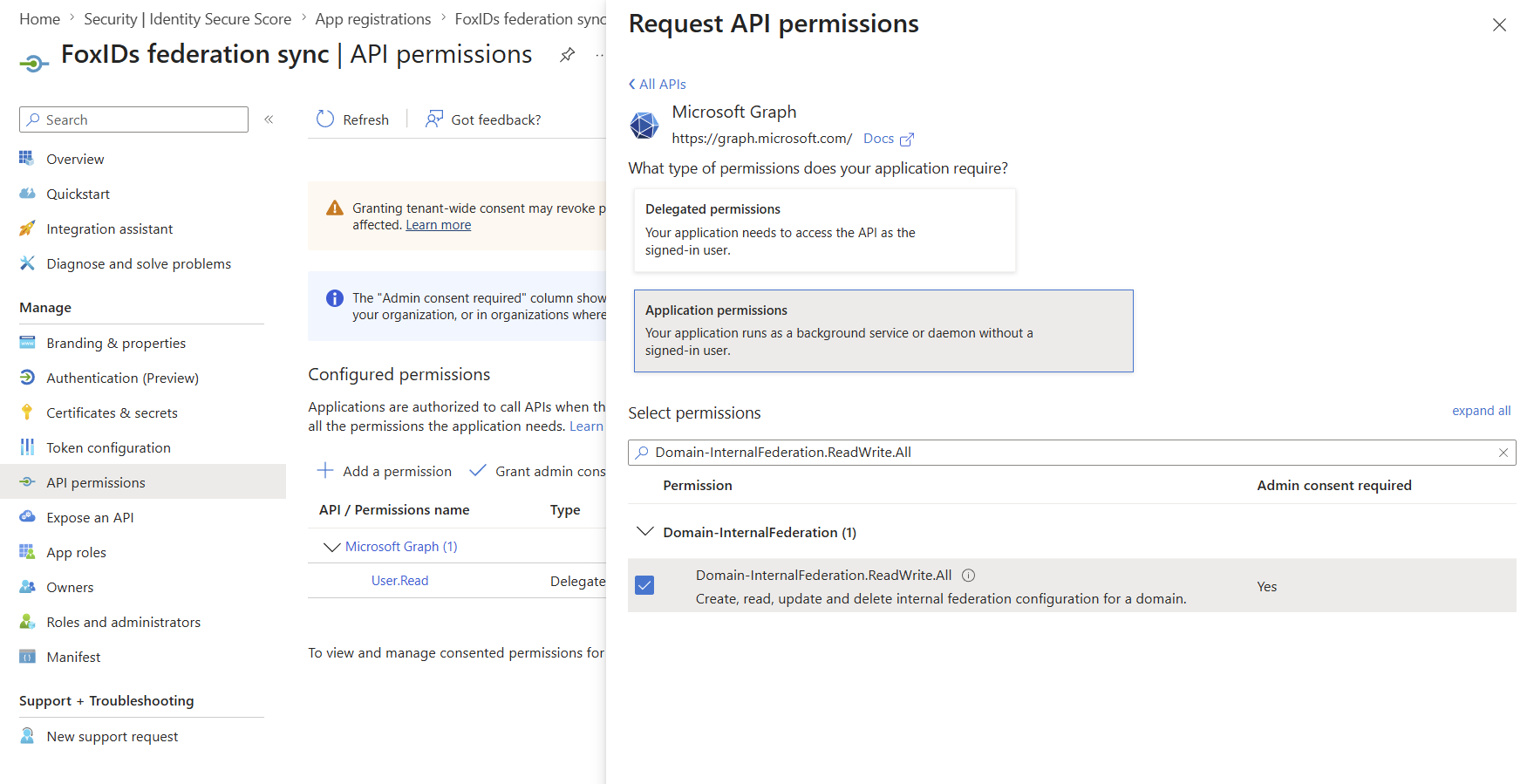Click the Docs link for Microsoft Graph
This screenshot has width=1534, height=784.
pyautogui.click(x=878, y=139)
